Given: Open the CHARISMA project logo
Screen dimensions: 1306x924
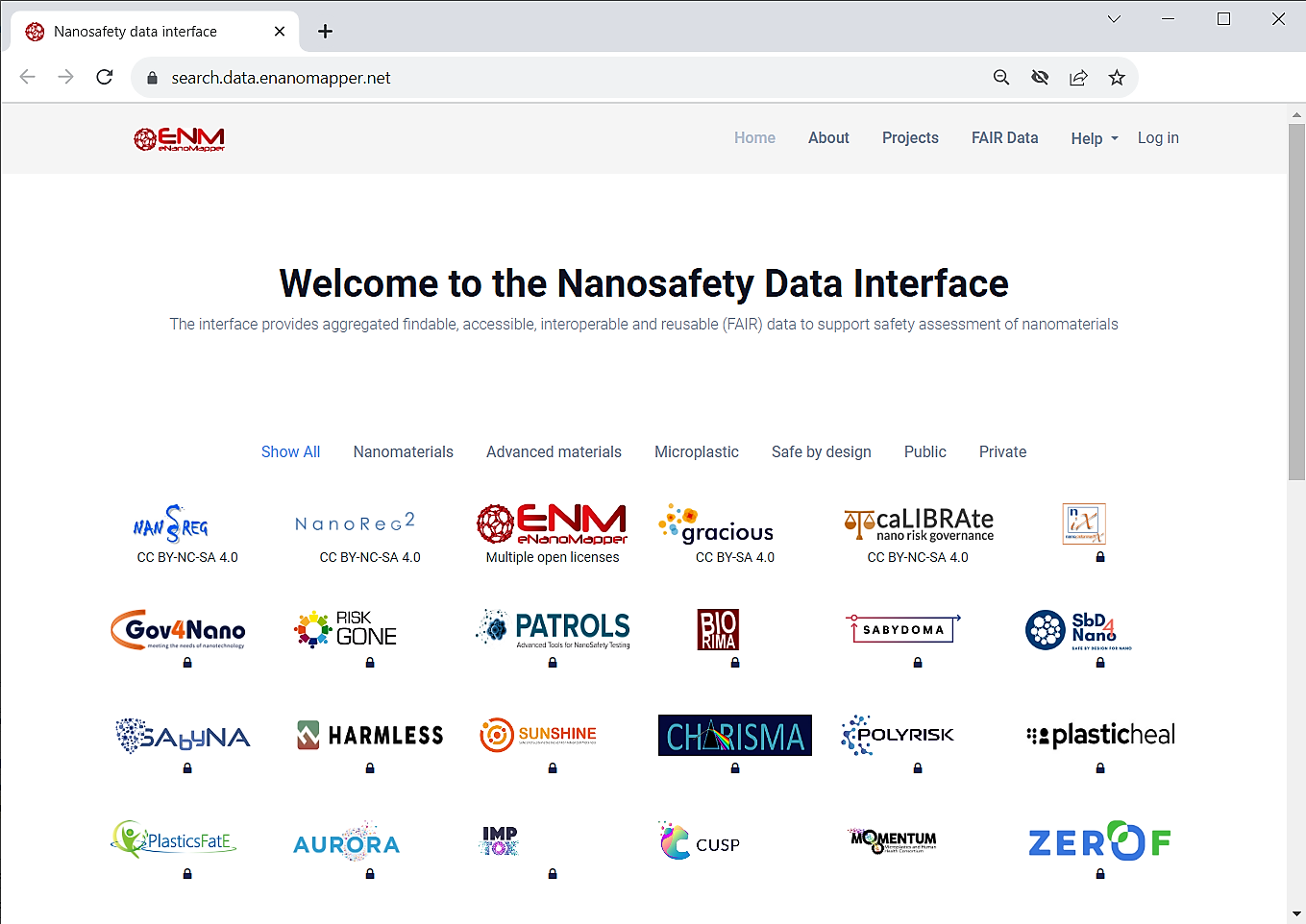Looking at the screenshot, I should pos(734,736).
